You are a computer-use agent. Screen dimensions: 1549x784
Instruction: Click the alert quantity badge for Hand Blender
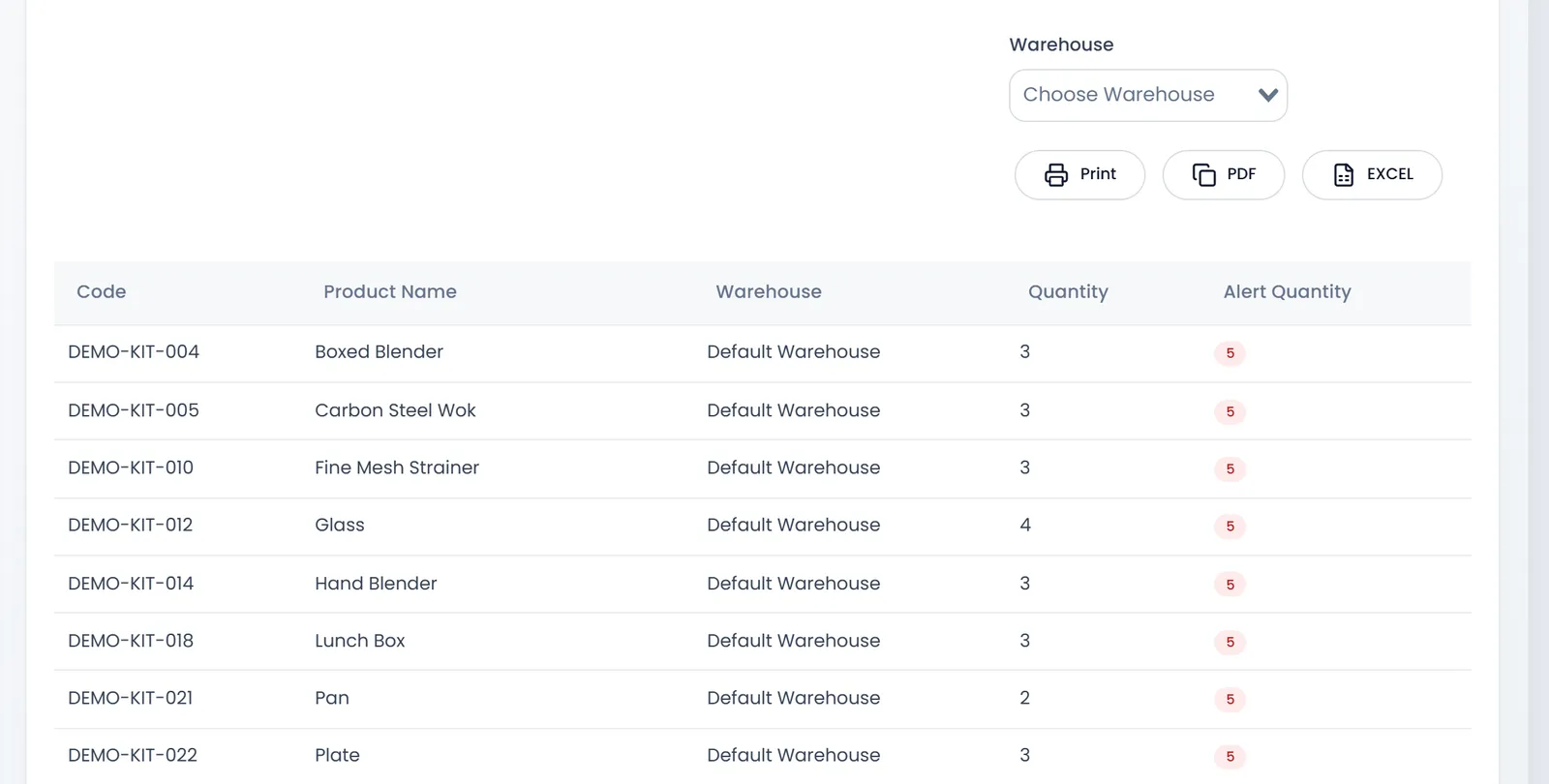coord(1230,585)
